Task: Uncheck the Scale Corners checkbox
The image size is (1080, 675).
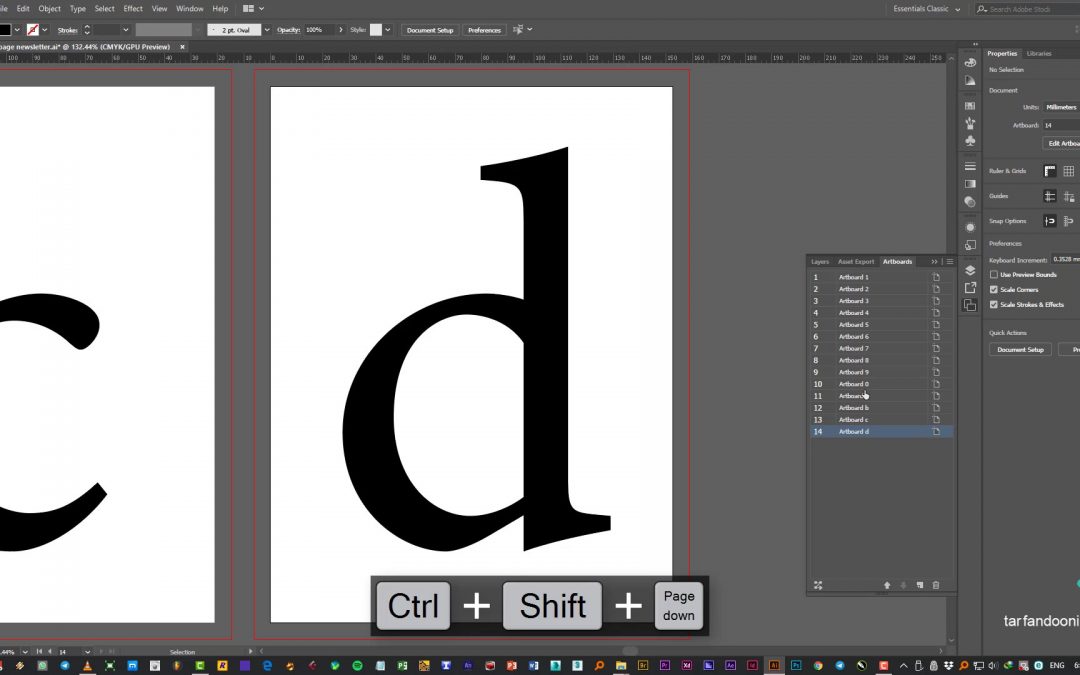Action: point(994,290)
